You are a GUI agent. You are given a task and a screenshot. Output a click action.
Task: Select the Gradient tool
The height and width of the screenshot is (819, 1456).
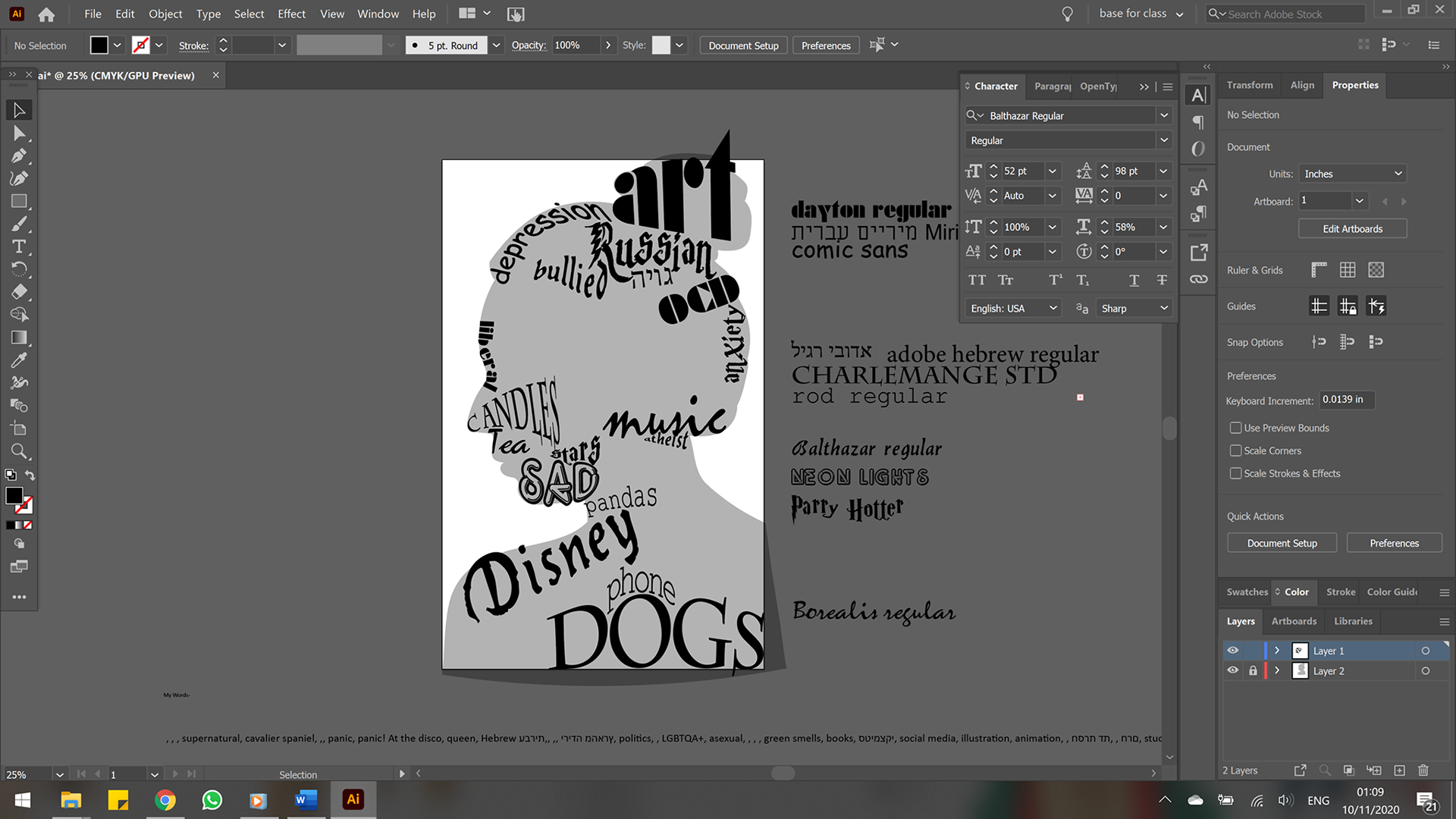click(19, 337)
